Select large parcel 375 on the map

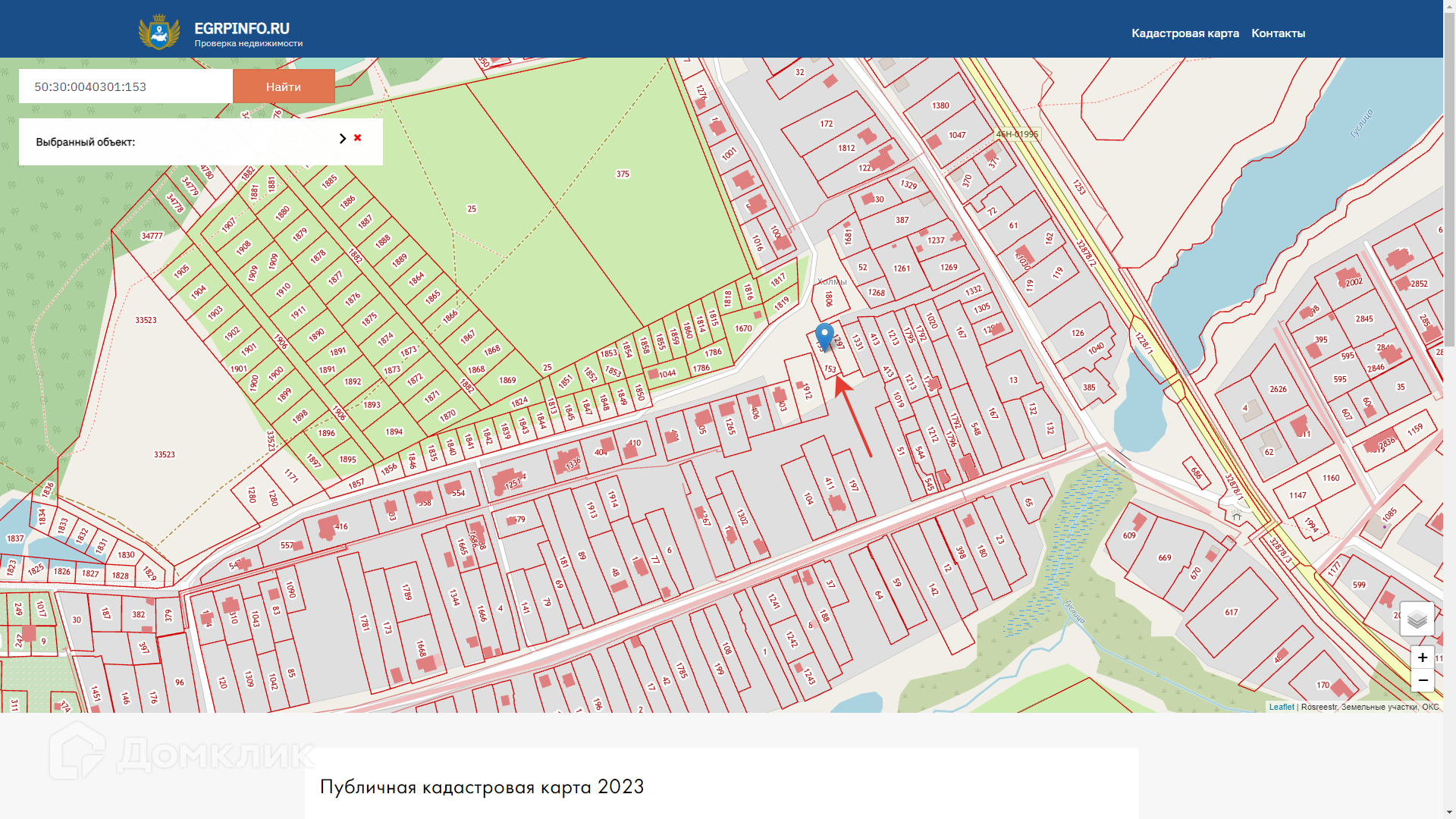[x=623, y=174]
